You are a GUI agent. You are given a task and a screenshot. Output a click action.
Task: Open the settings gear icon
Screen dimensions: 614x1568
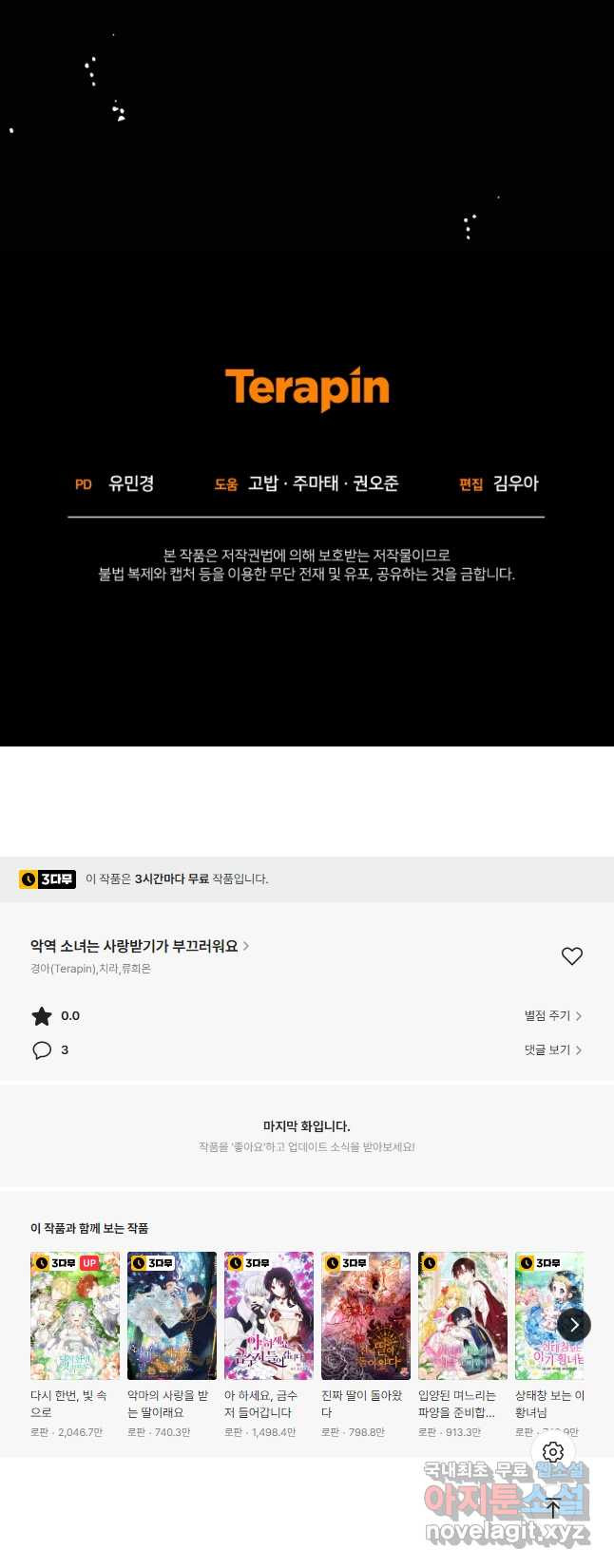tap(553, 1451)
